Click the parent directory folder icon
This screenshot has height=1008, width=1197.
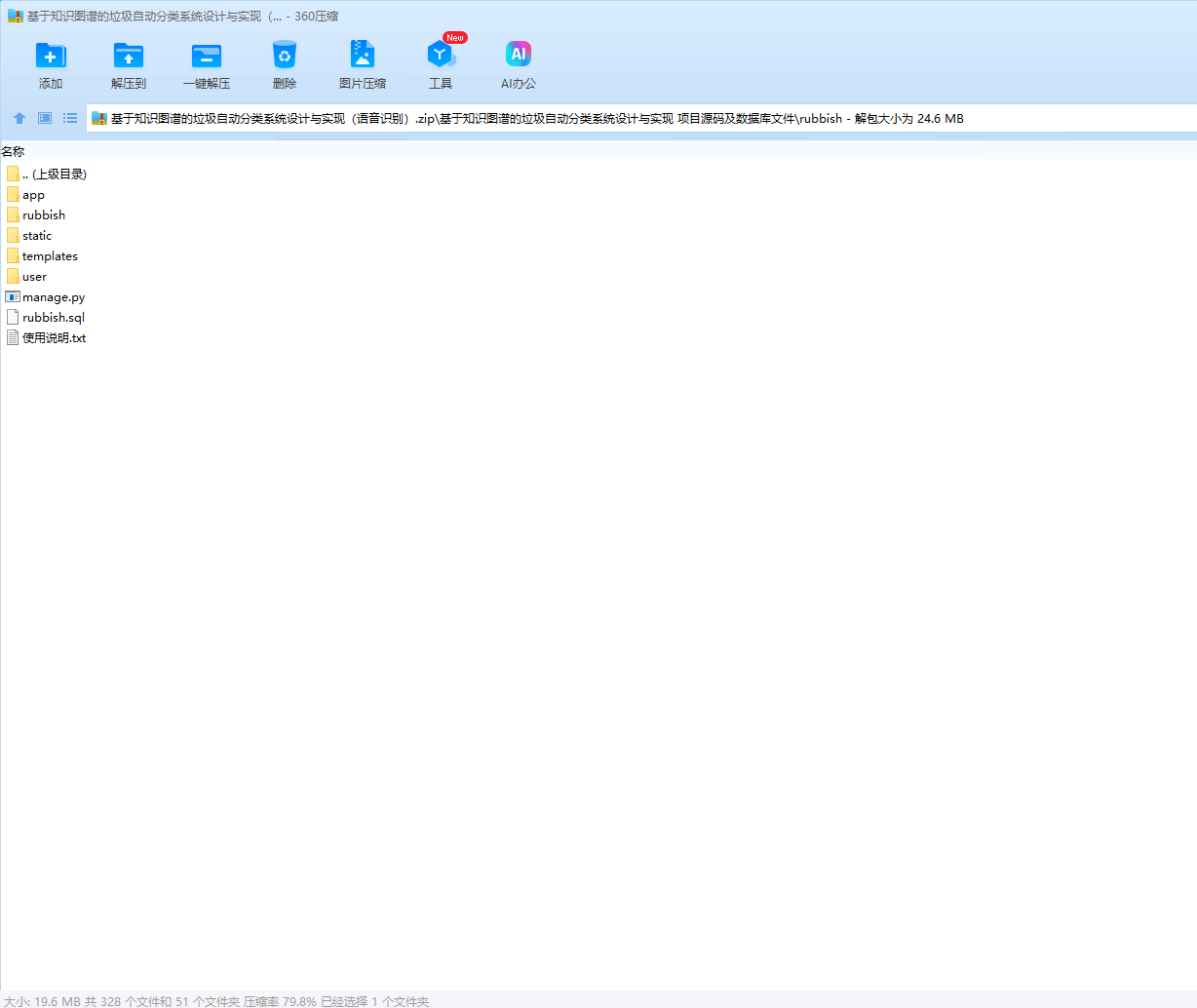click(x=13, y=174)
